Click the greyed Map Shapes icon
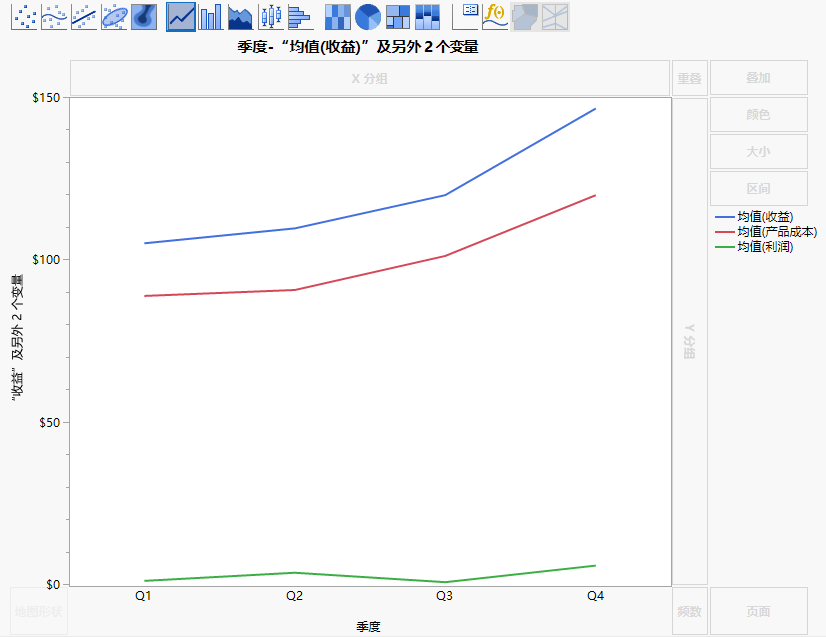 pyautogui.click(x=525, y=17)
